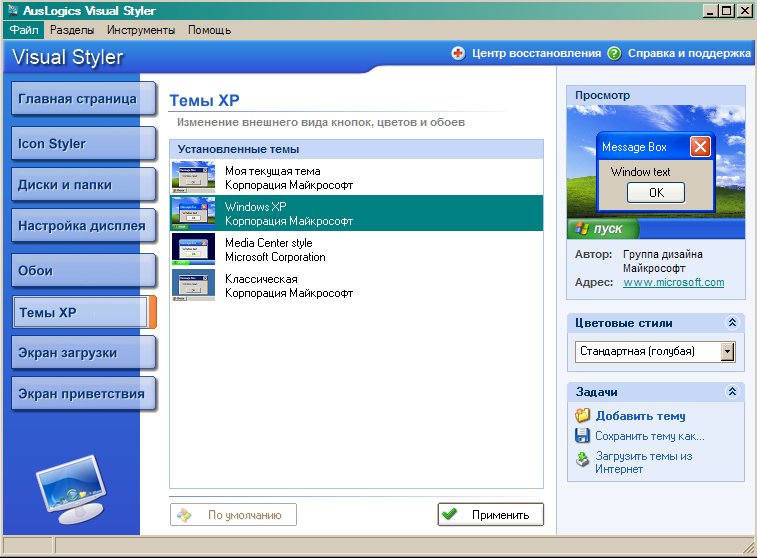The height and width of the screenshot is (558, 757).
Task: Open the Настройка дисплея section
Action: point(84,226)
